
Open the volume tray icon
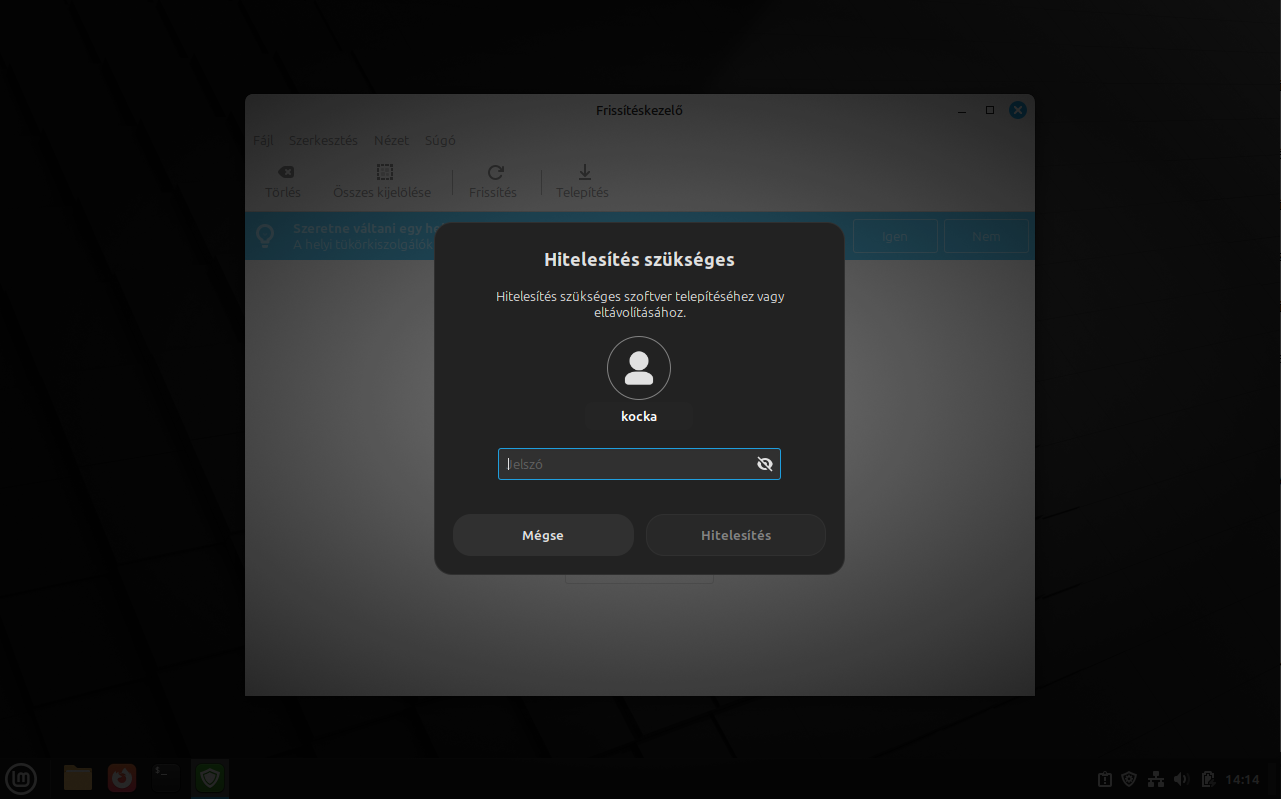click(x=1181, y=779)
